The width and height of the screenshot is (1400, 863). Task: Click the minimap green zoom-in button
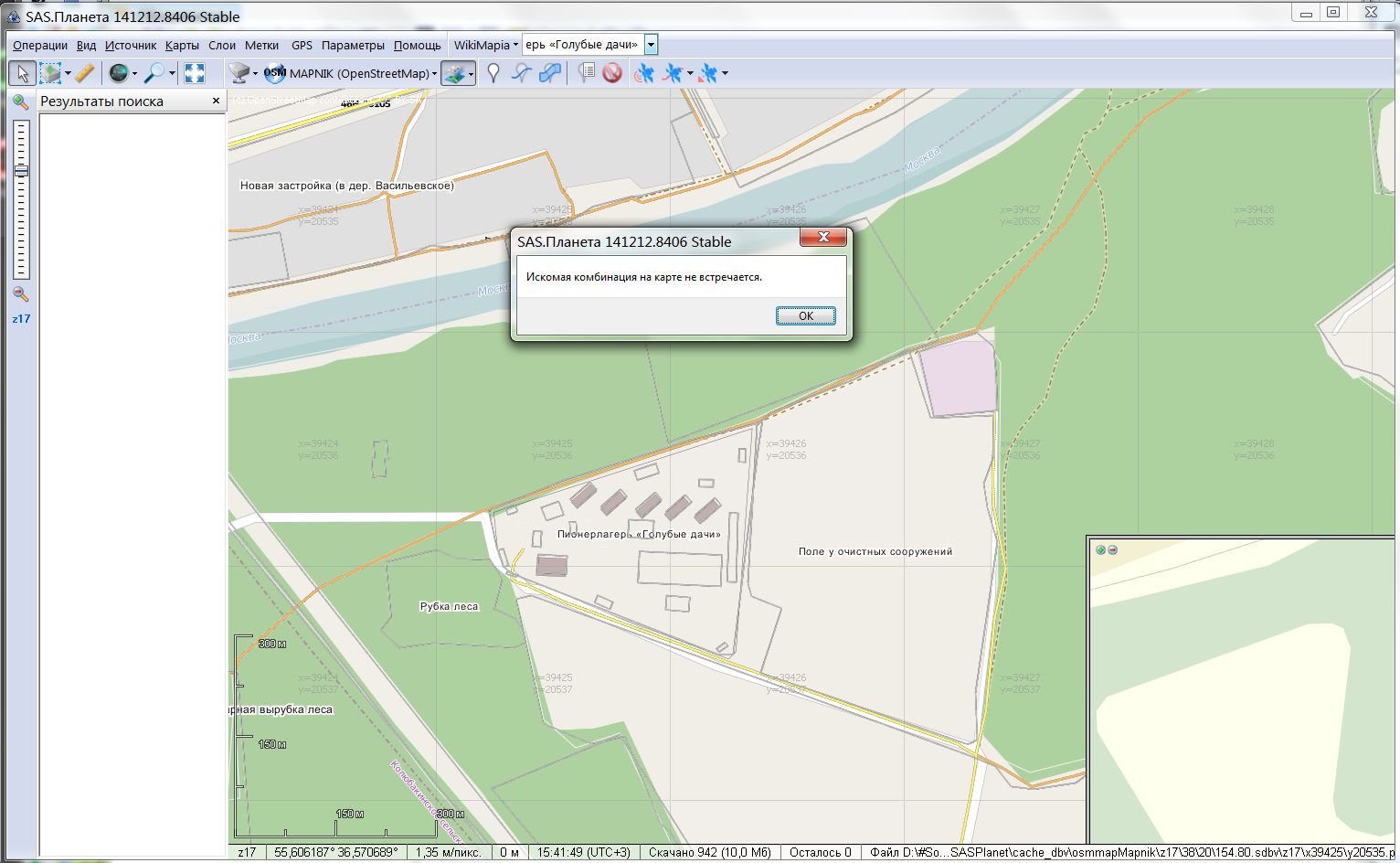1100,550
